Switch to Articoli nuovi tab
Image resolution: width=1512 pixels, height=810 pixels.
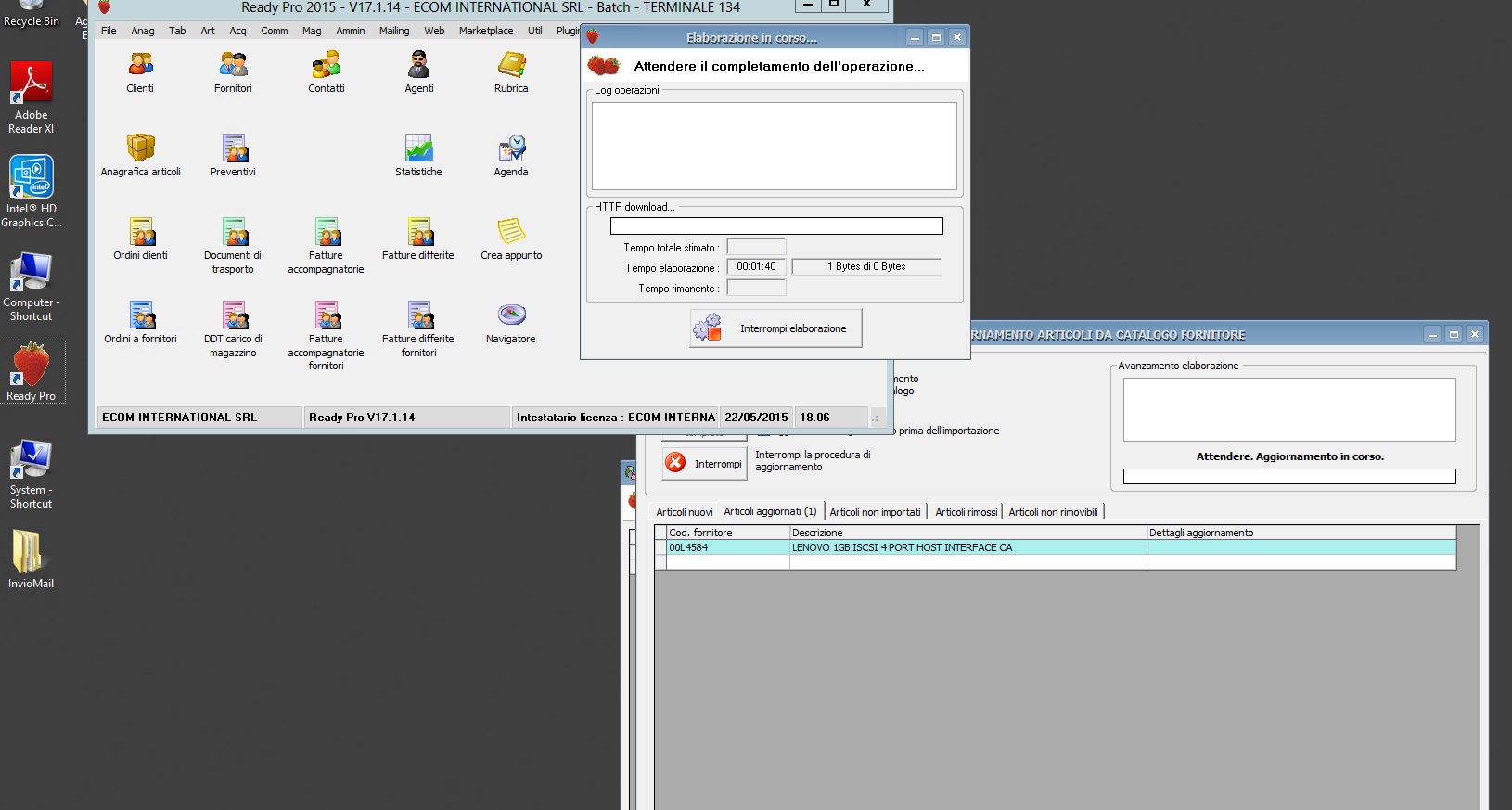[x=685, y=512]
